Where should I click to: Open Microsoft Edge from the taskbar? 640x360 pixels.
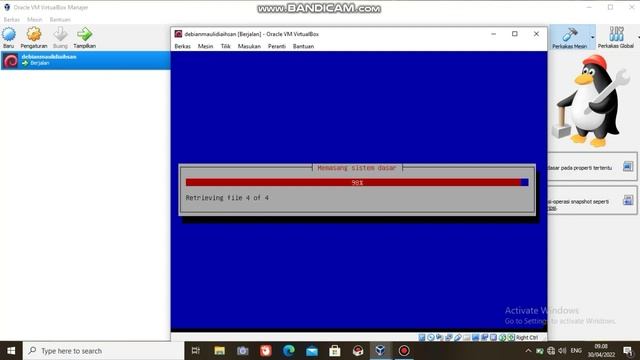click(289, 351)
